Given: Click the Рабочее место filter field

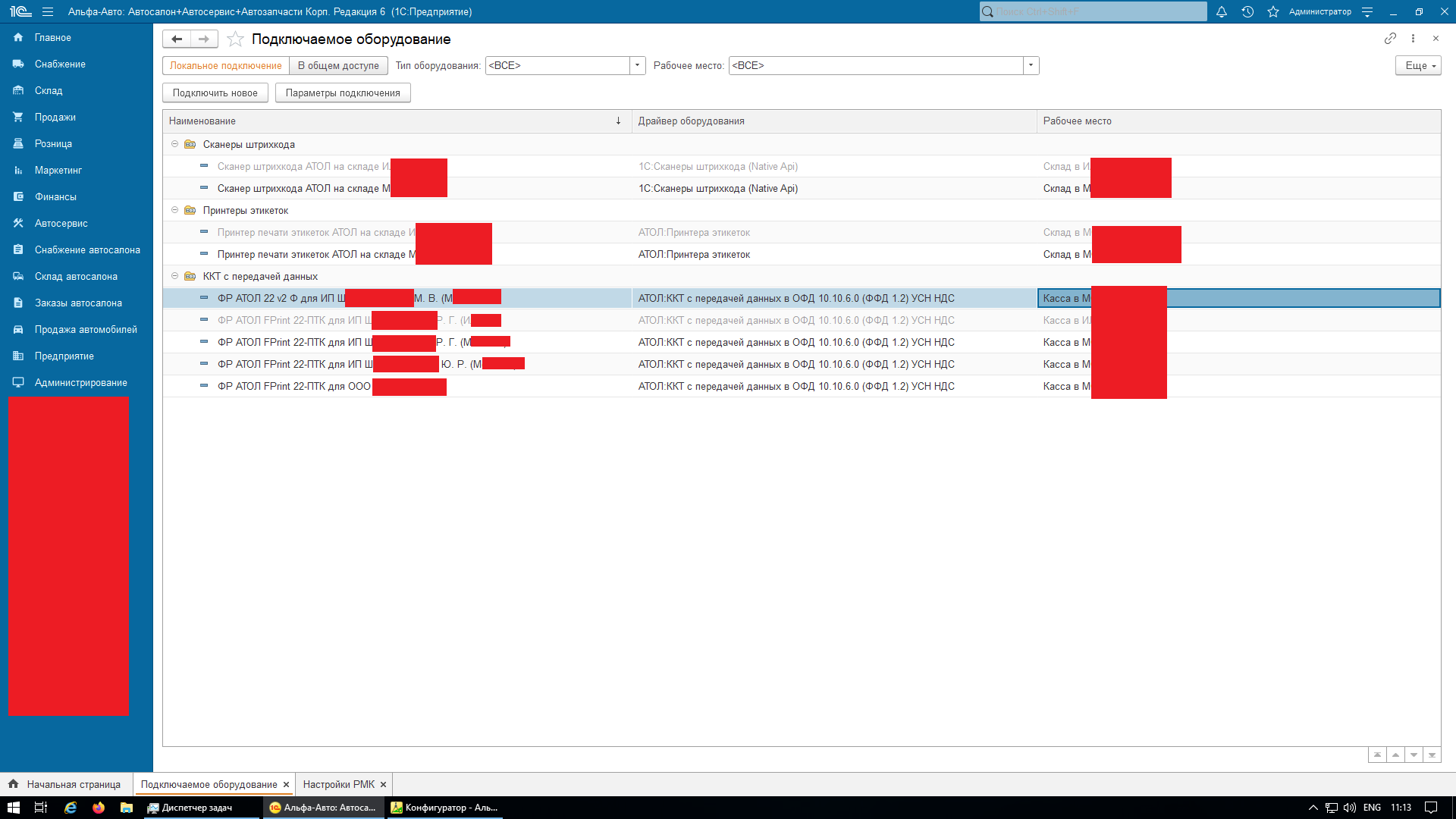Looking at the screenshot, I should [876, 65].
